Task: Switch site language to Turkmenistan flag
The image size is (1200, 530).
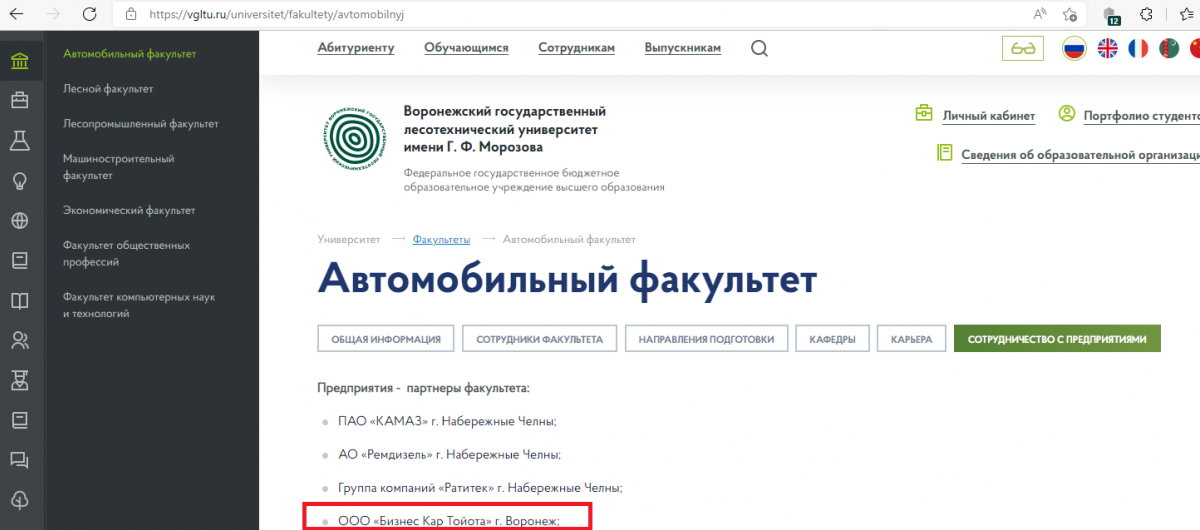Action: (1168, 48)
